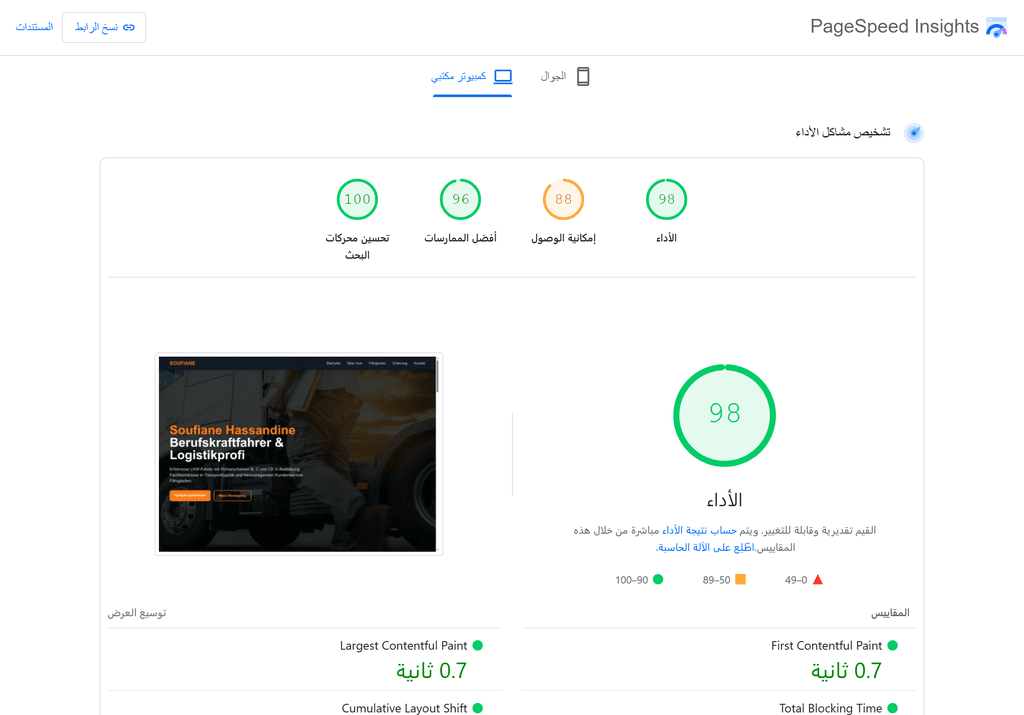Click the mobile phone icon
Viewport: 1024px width, 715px height.
(583, 76)
